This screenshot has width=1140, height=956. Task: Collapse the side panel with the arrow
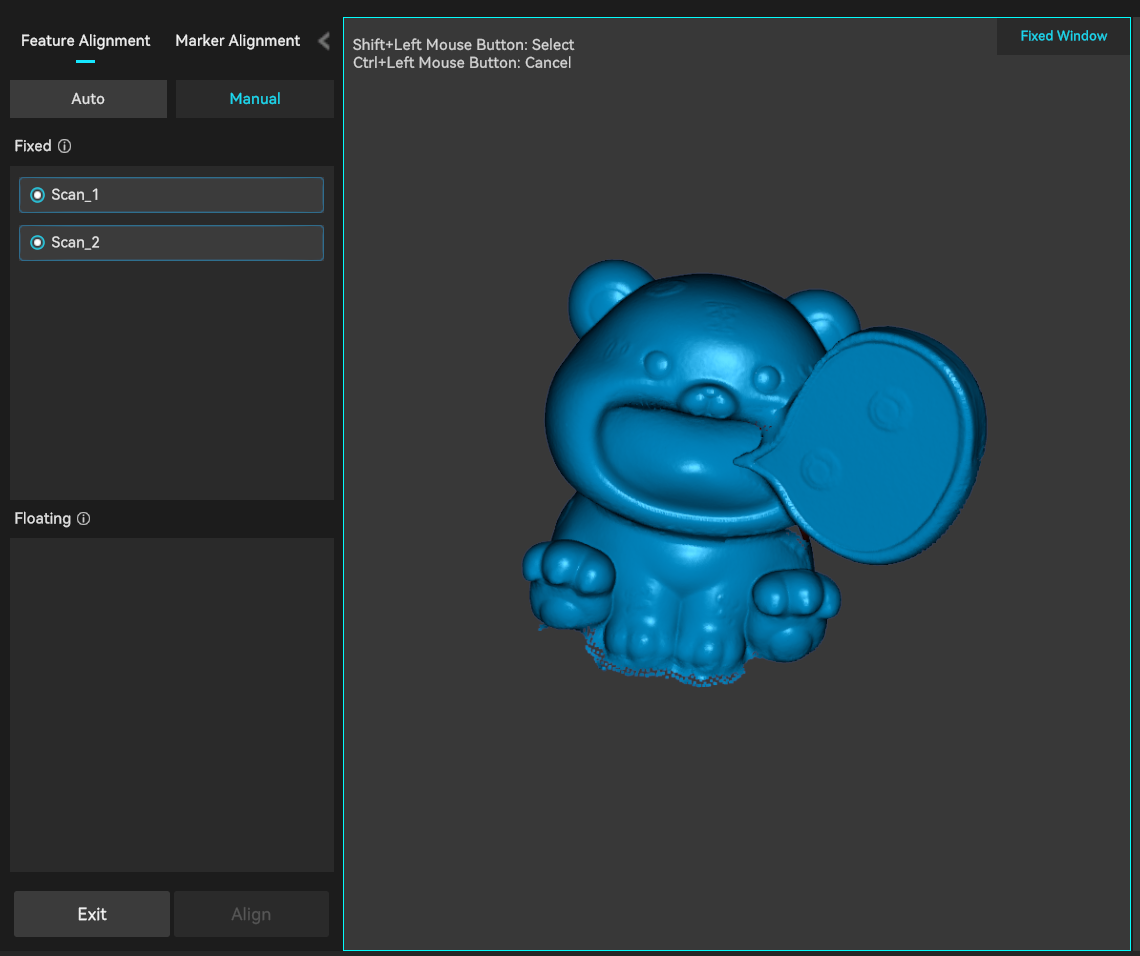[324, 41]
